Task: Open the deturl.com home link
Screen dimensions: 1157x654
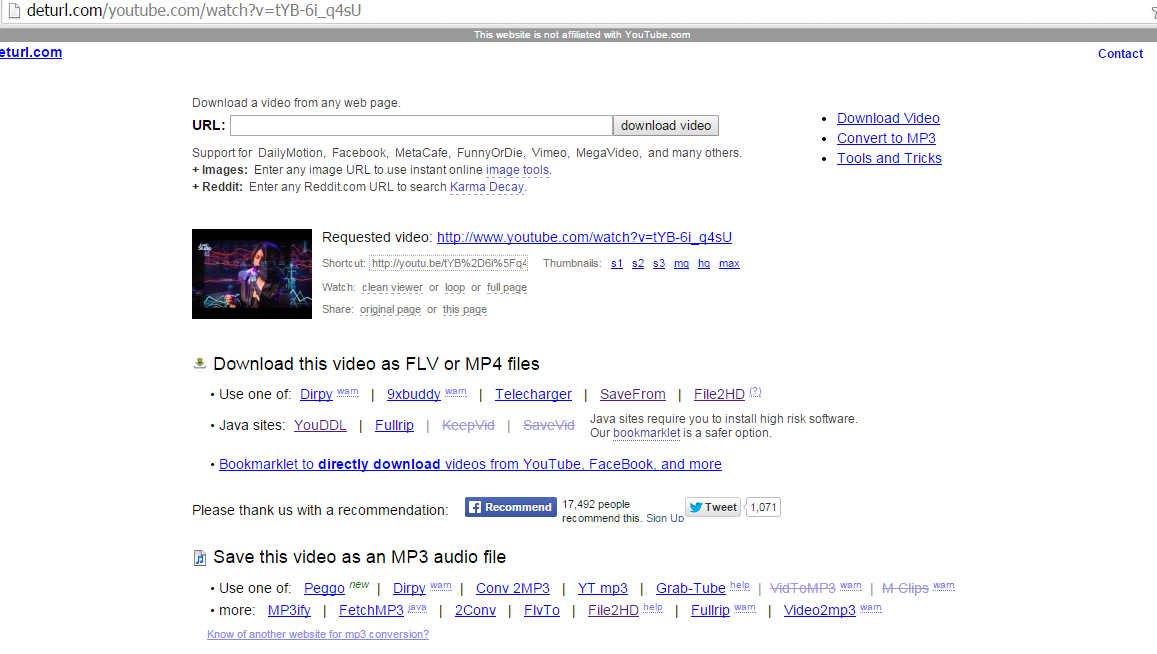Action: (x=31, y=52)
